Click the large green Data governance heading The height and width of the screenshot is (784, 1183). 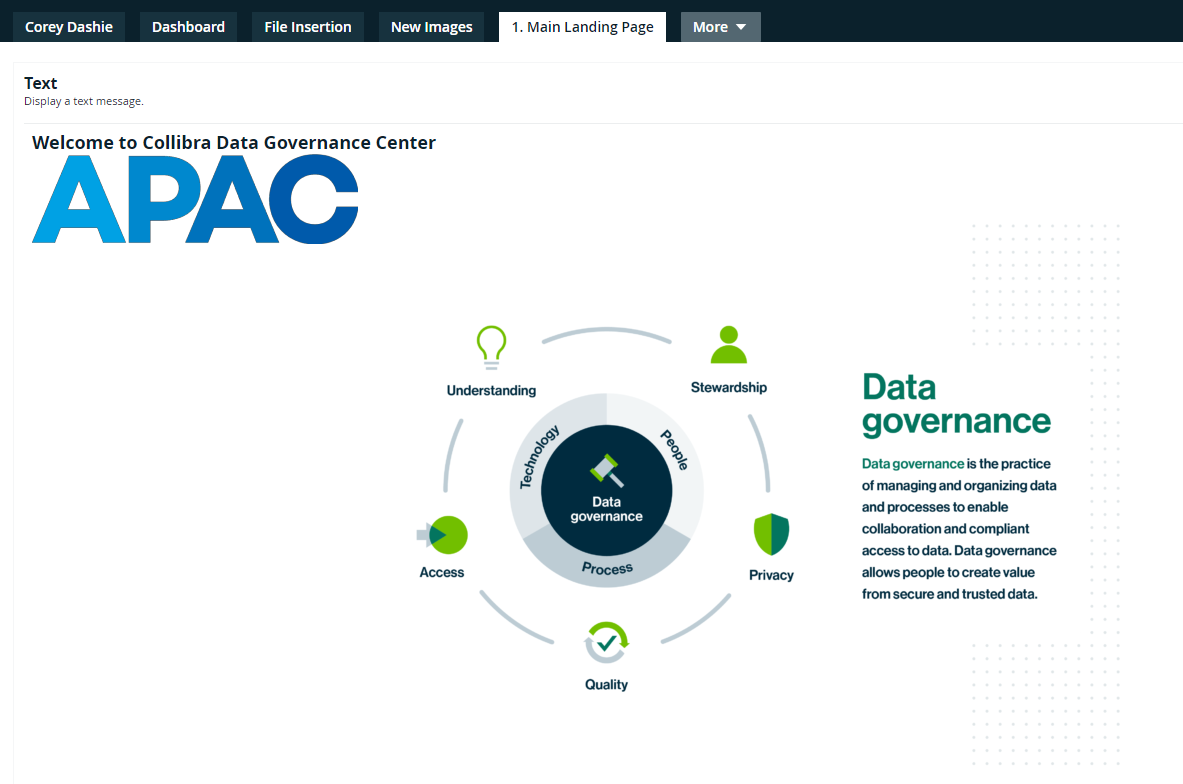(x=956, y=404)
